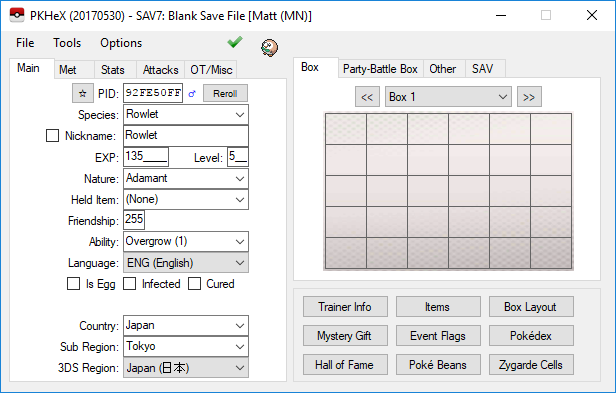Open Hall of Fame editor
This screenshot has height=393, width=616.
point(345,365)
